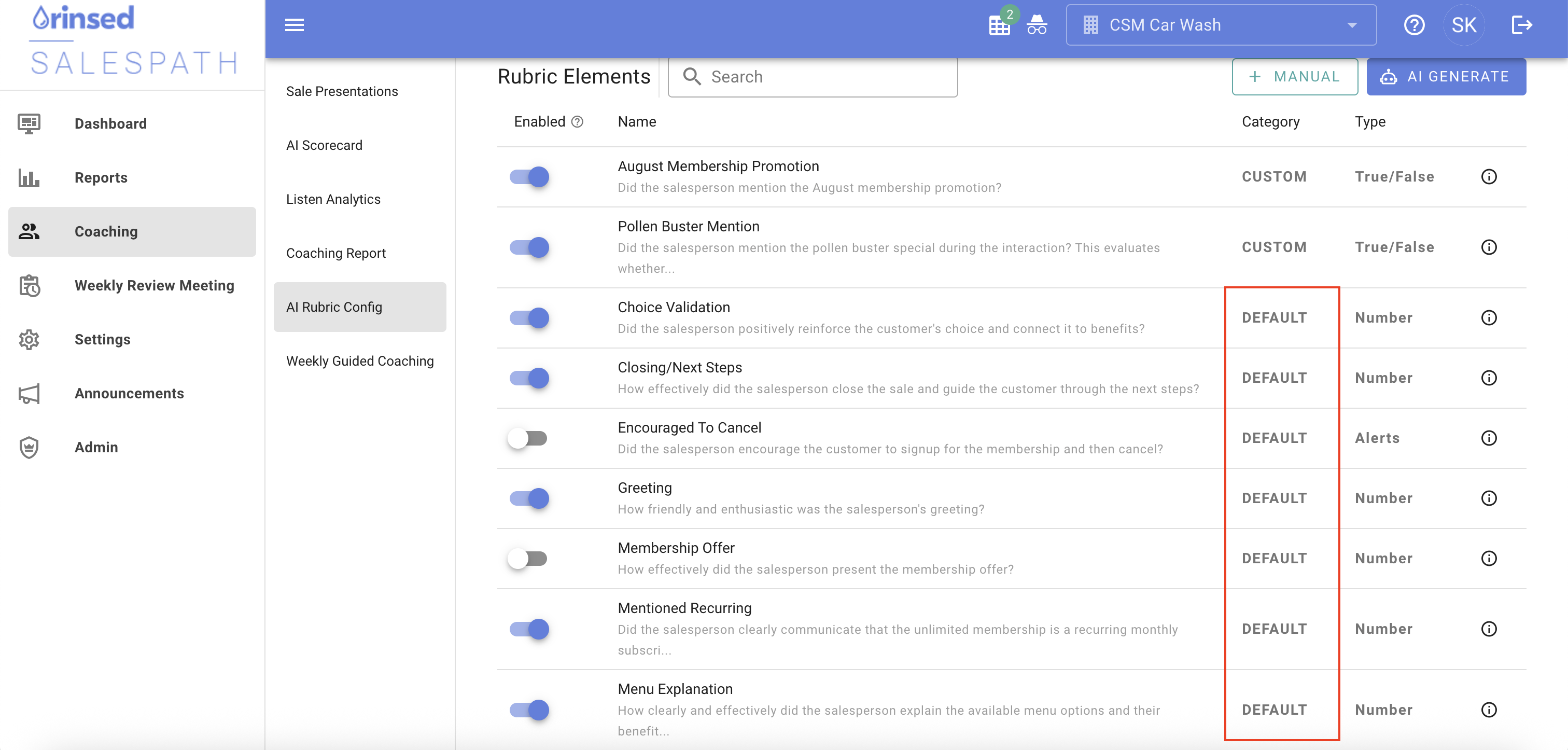Click the Weekly Review Meeting label
This screenshot has height=750, width=1568.
click(x=154, y=285)
